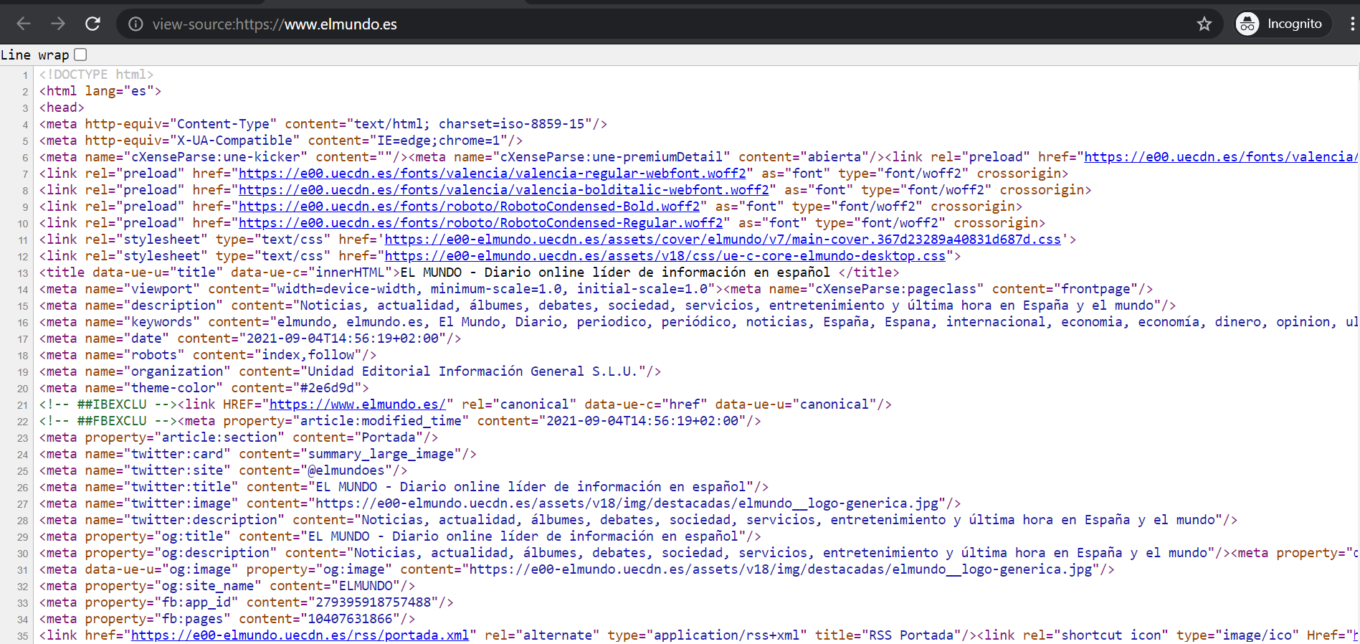
Task: Click the Incognito profile badge
Action: click(x=1281, y=23)
